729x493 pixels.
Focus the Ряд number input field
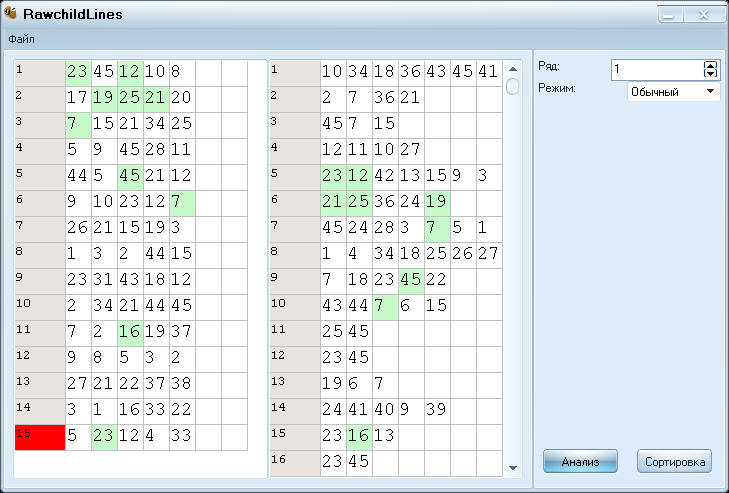(x=657, y=69)
